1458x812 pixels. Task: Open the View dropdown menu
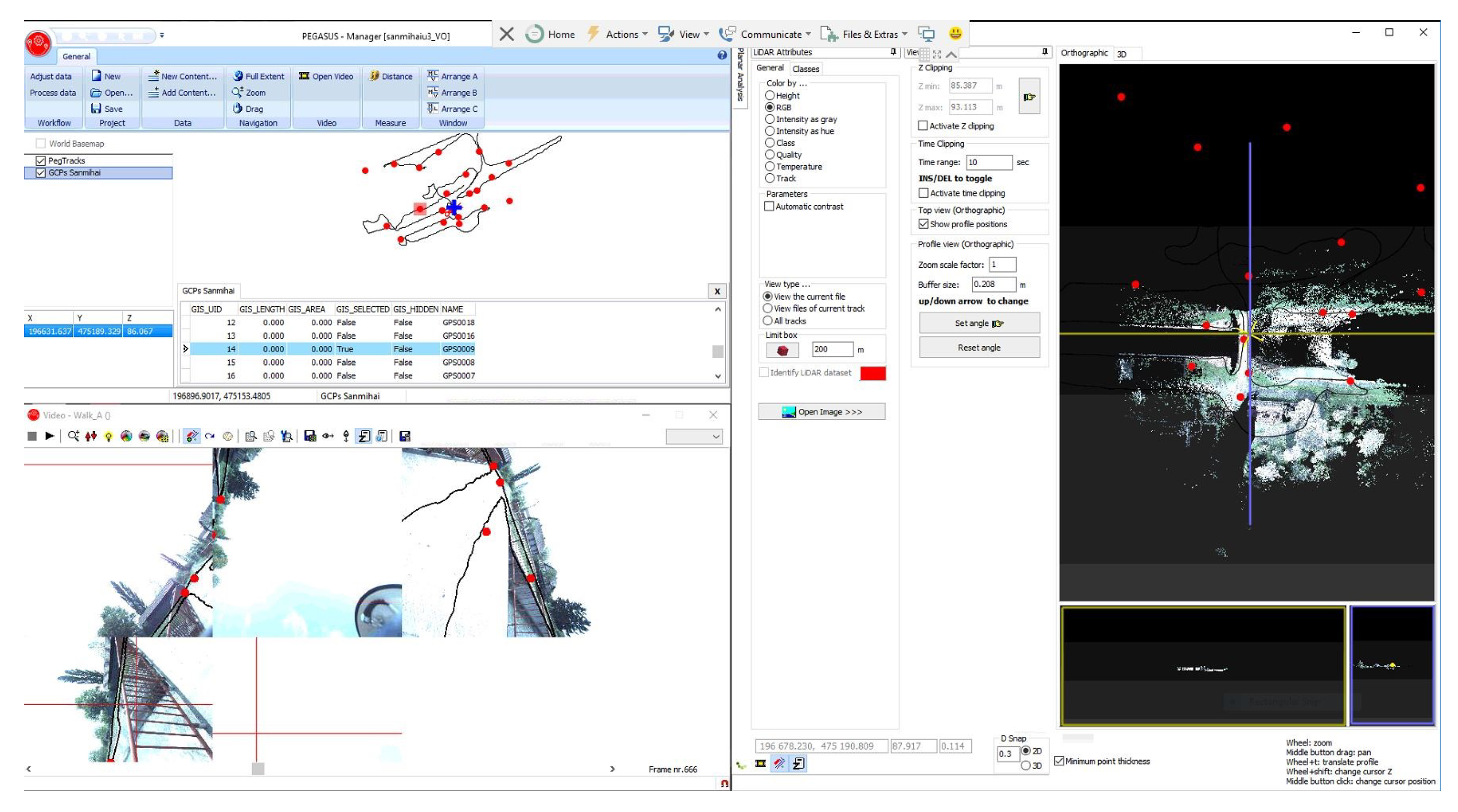point(683,34)
